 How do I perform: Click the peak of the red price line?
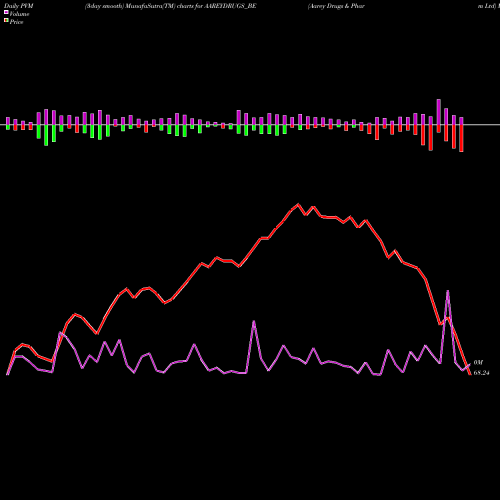(x=298, y=204)
